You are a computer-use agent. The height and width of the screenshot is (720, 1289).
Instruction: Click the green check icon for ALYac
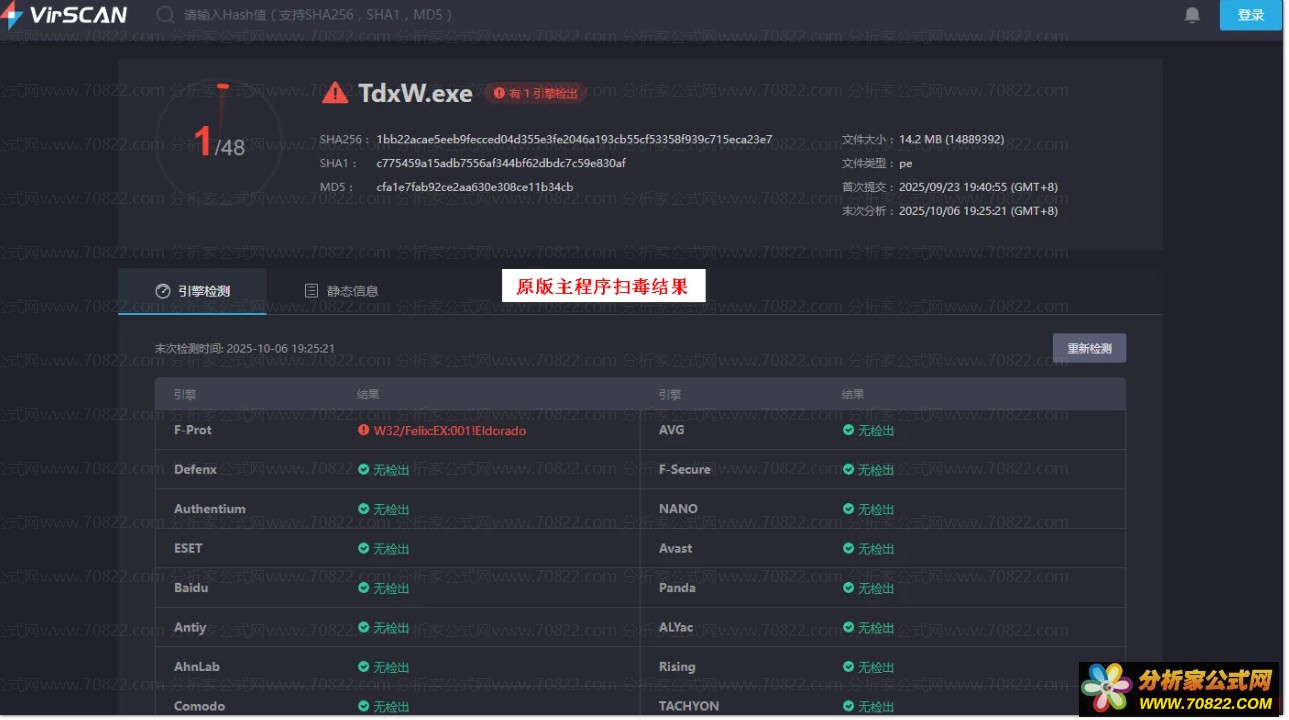tap(849, 627)
